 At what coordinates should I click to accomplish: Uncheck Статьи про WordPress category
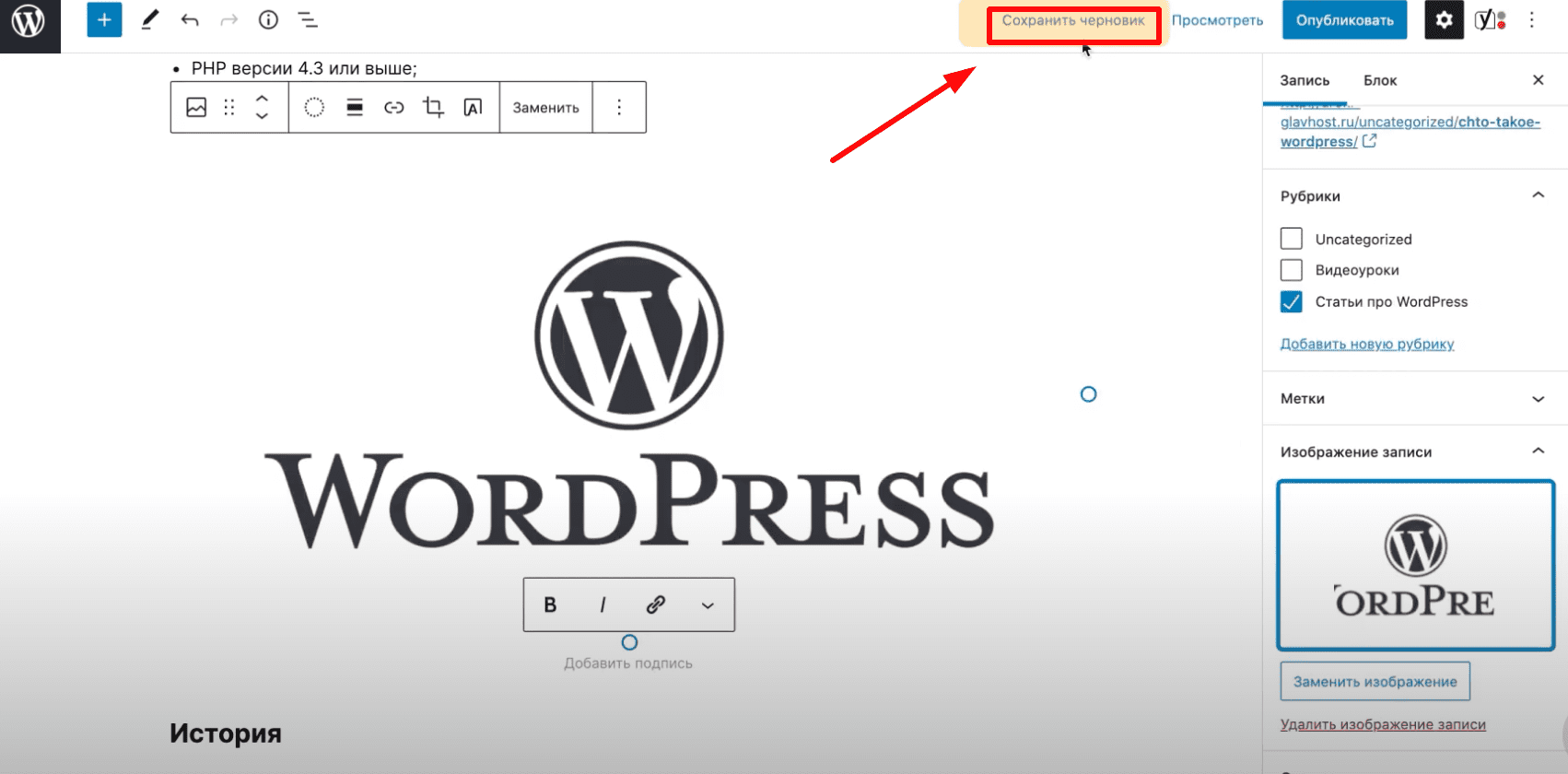coord(1292,301)
